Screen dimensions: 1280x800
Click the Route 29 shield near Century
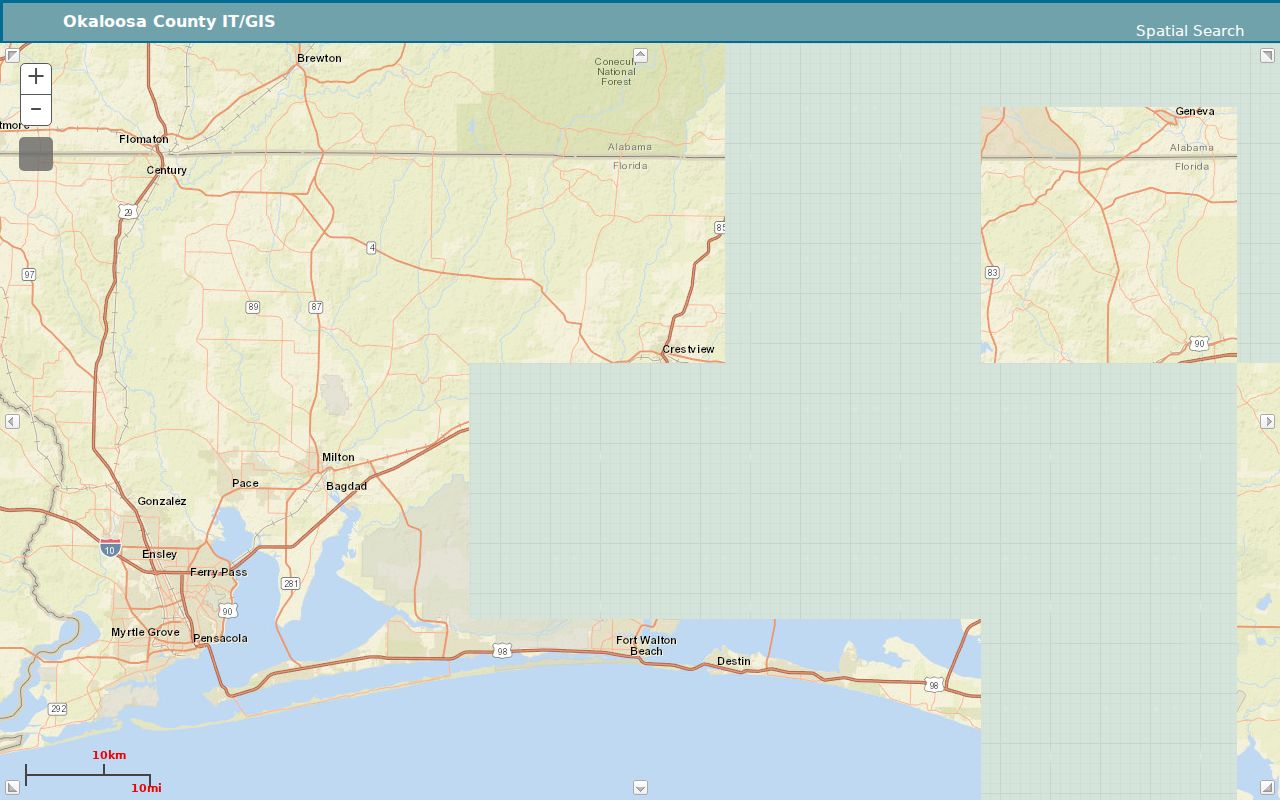tap(126, 211)
